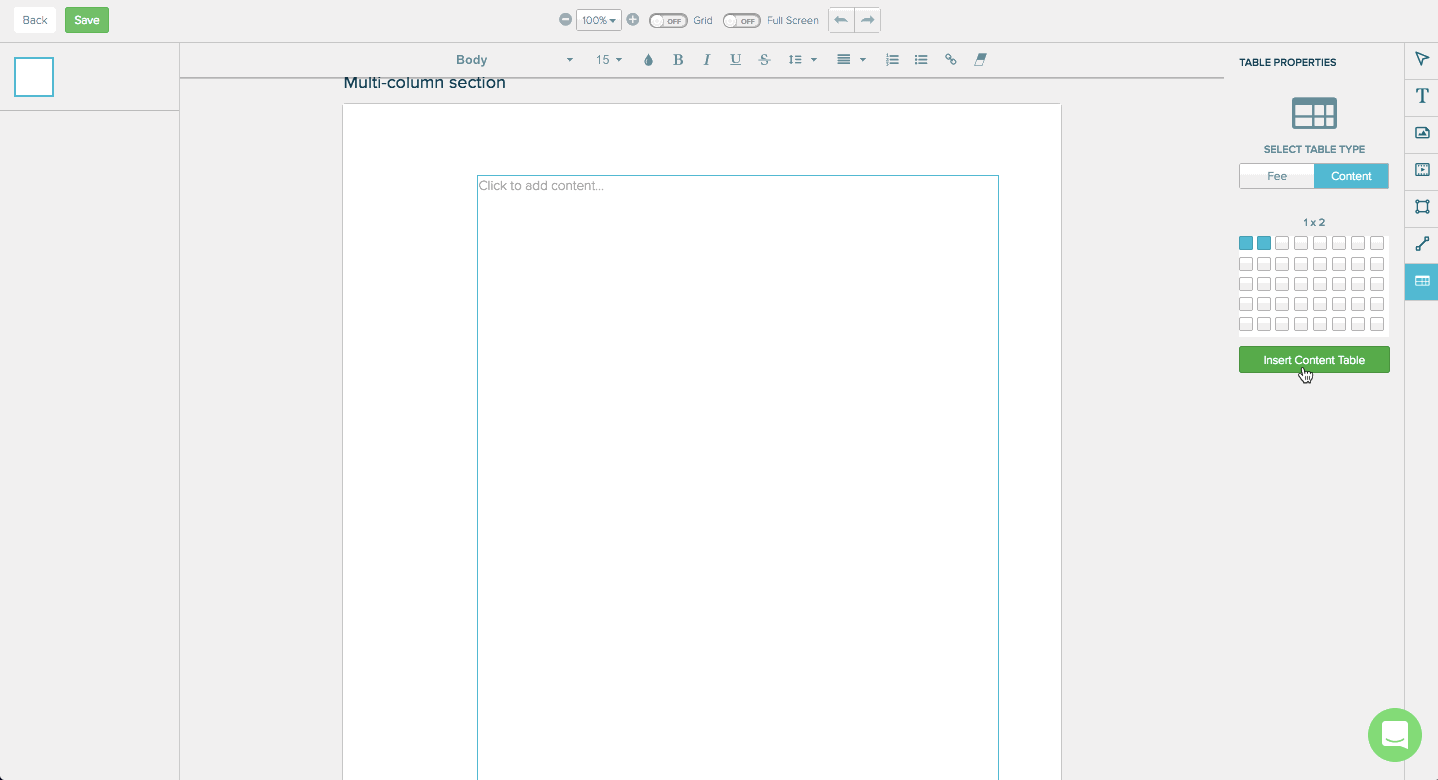Open the Video tool in the sidebar
The height and width of the screenshot is (780, 1438).
click(1421, 169)
